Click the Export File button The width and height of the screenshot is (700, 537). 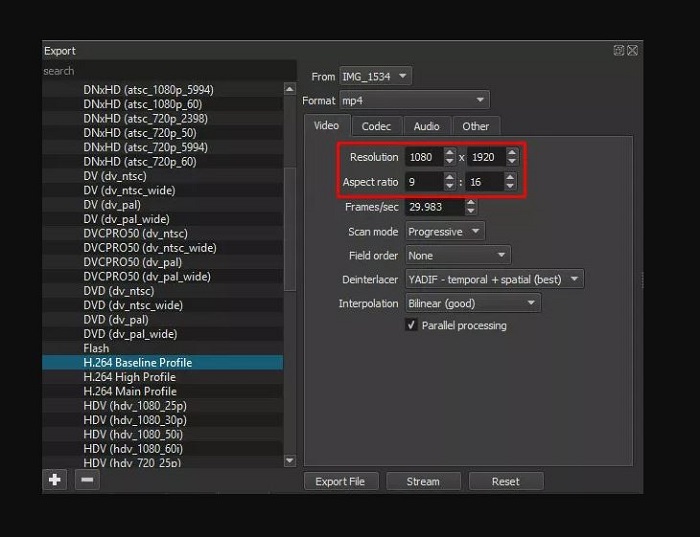[x=340, y=481]
